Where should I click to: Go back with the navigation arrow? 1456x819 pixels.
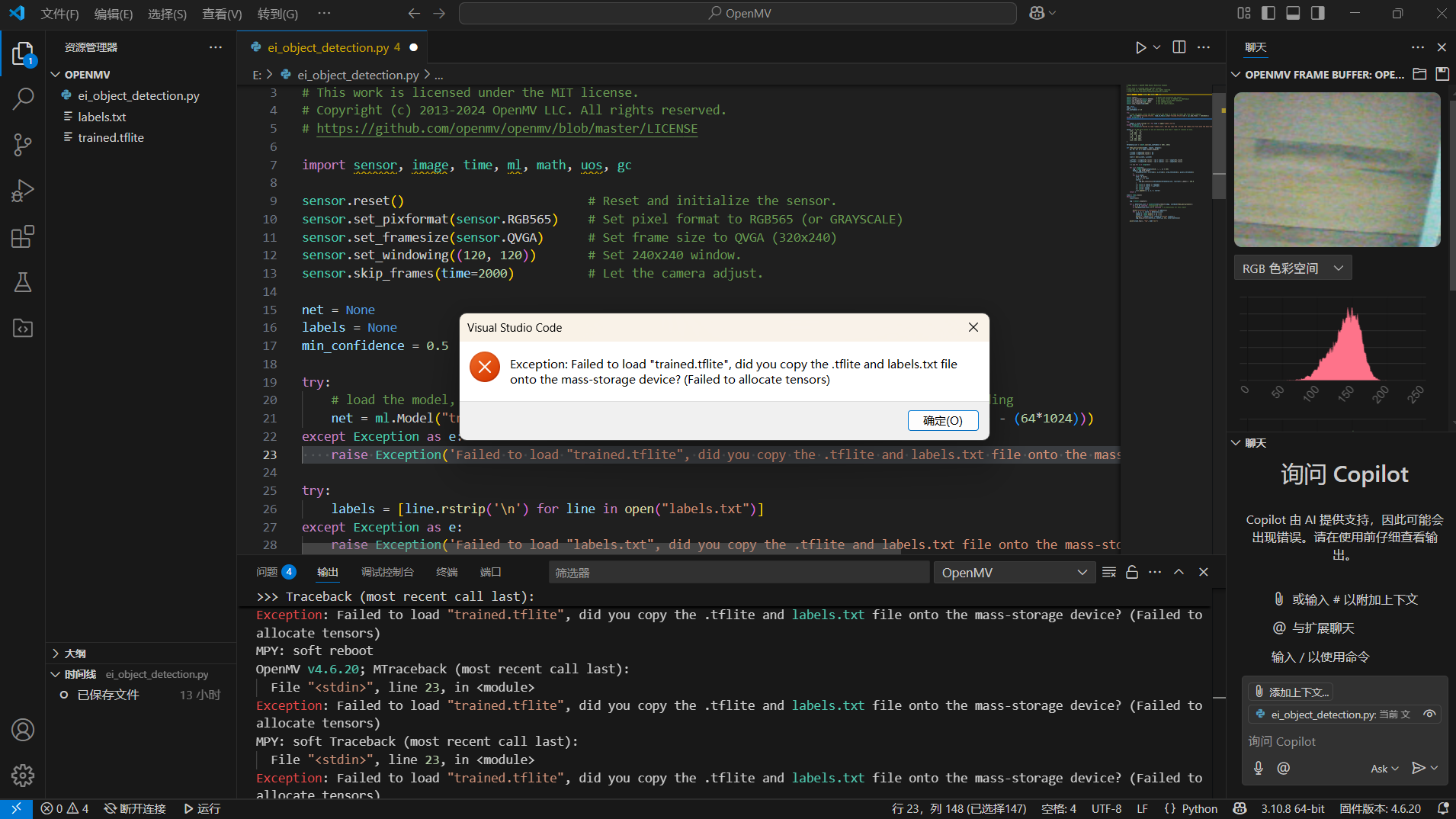[414, 13]
